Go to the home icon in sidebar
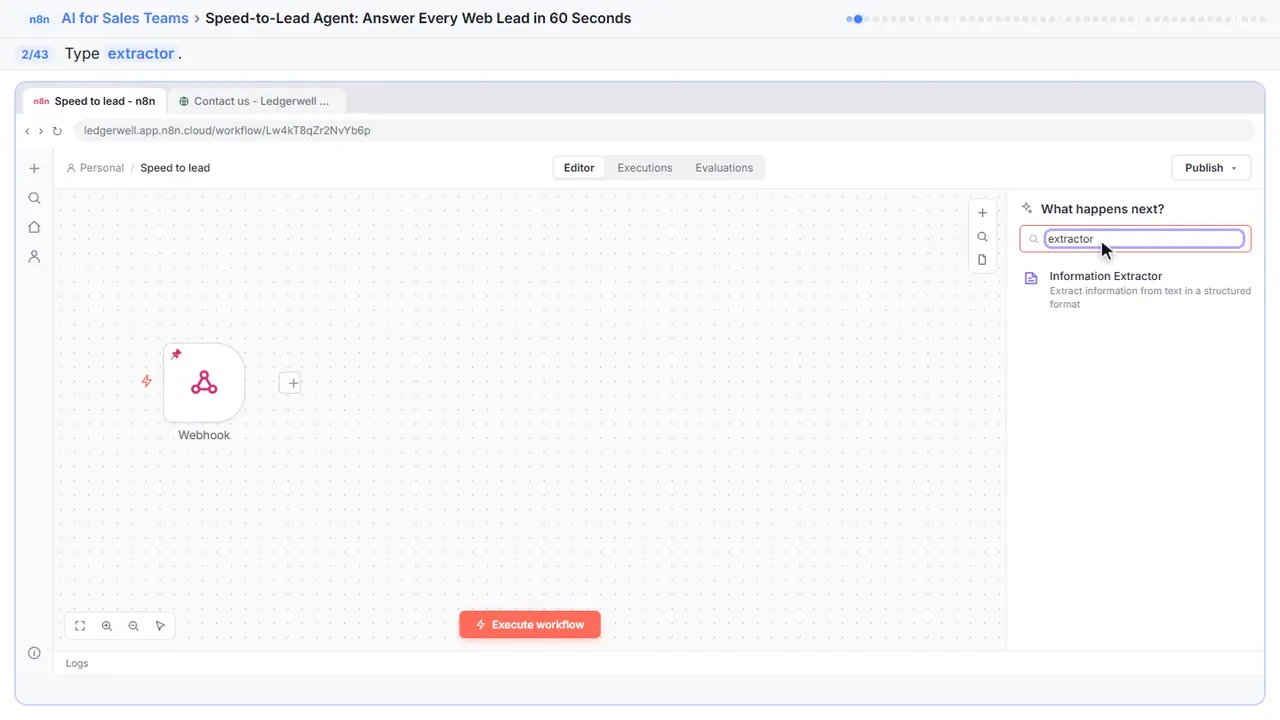1280x720 pixels. [34, 227]
